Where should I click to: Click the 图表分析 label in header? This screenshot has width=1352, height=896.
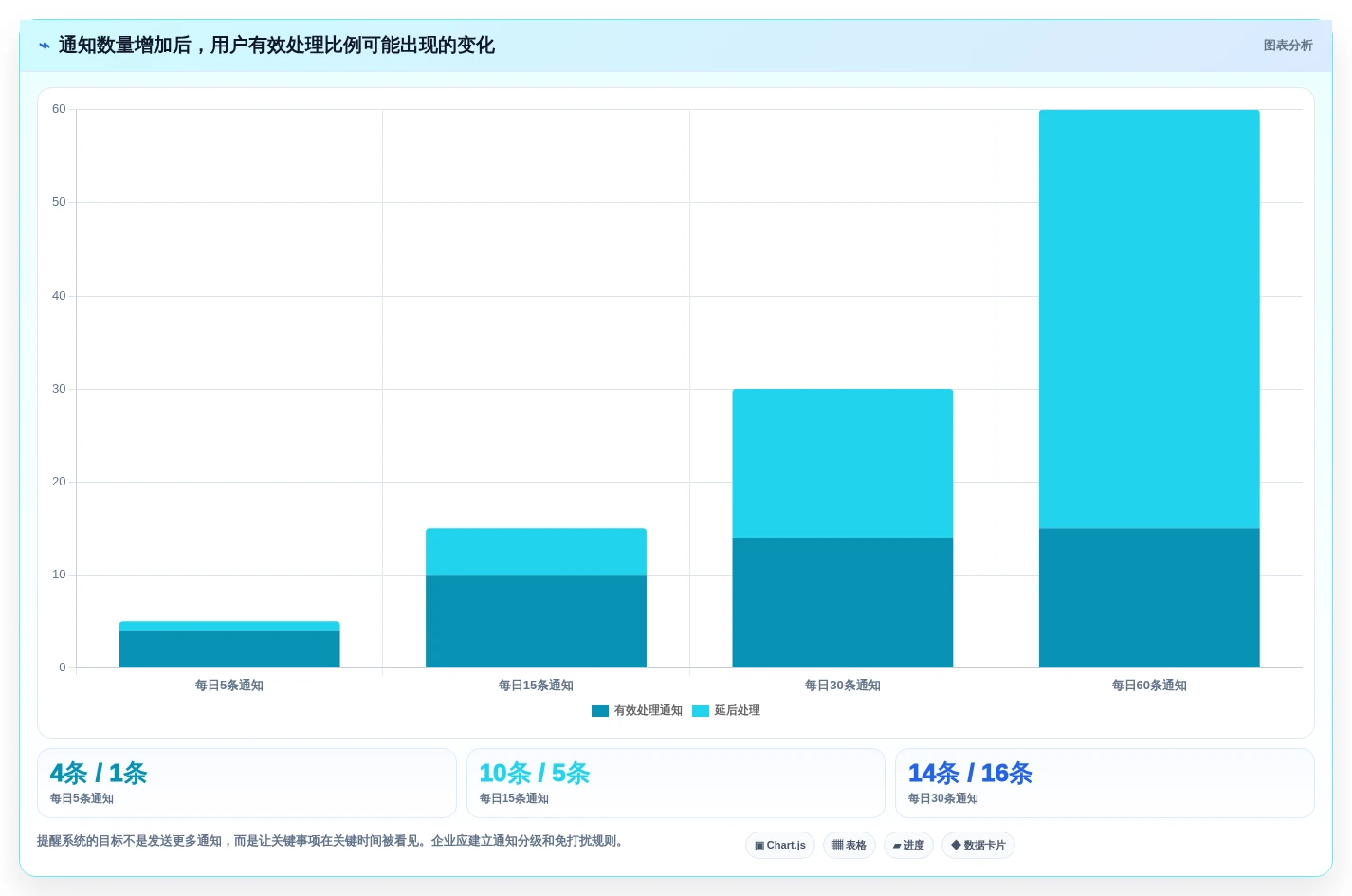tap(1288, 46)
